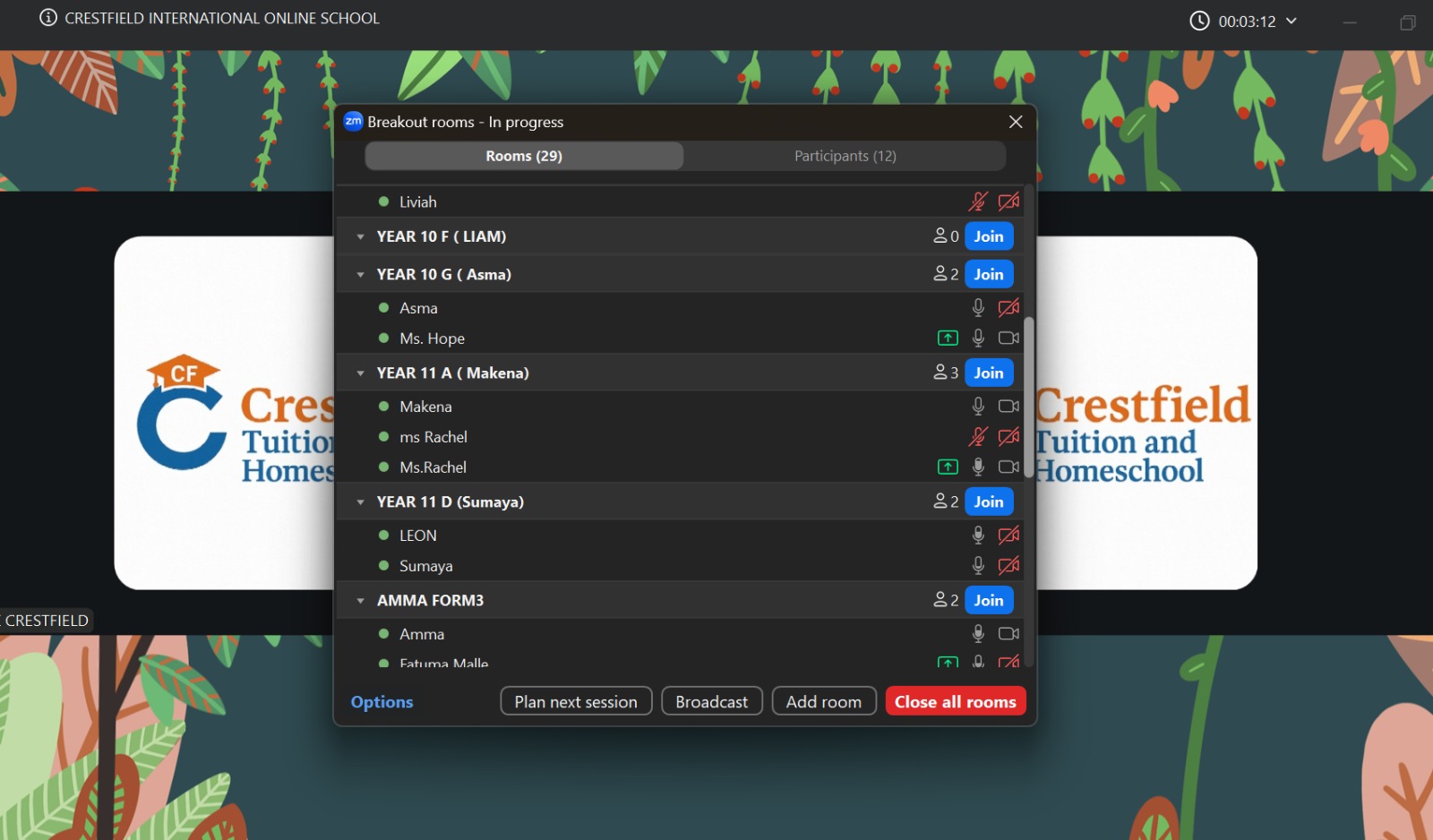Screen dimensions: 1433x840
Task: Click the CRESTFIELD name label
Action: click(x=46, y=620)
